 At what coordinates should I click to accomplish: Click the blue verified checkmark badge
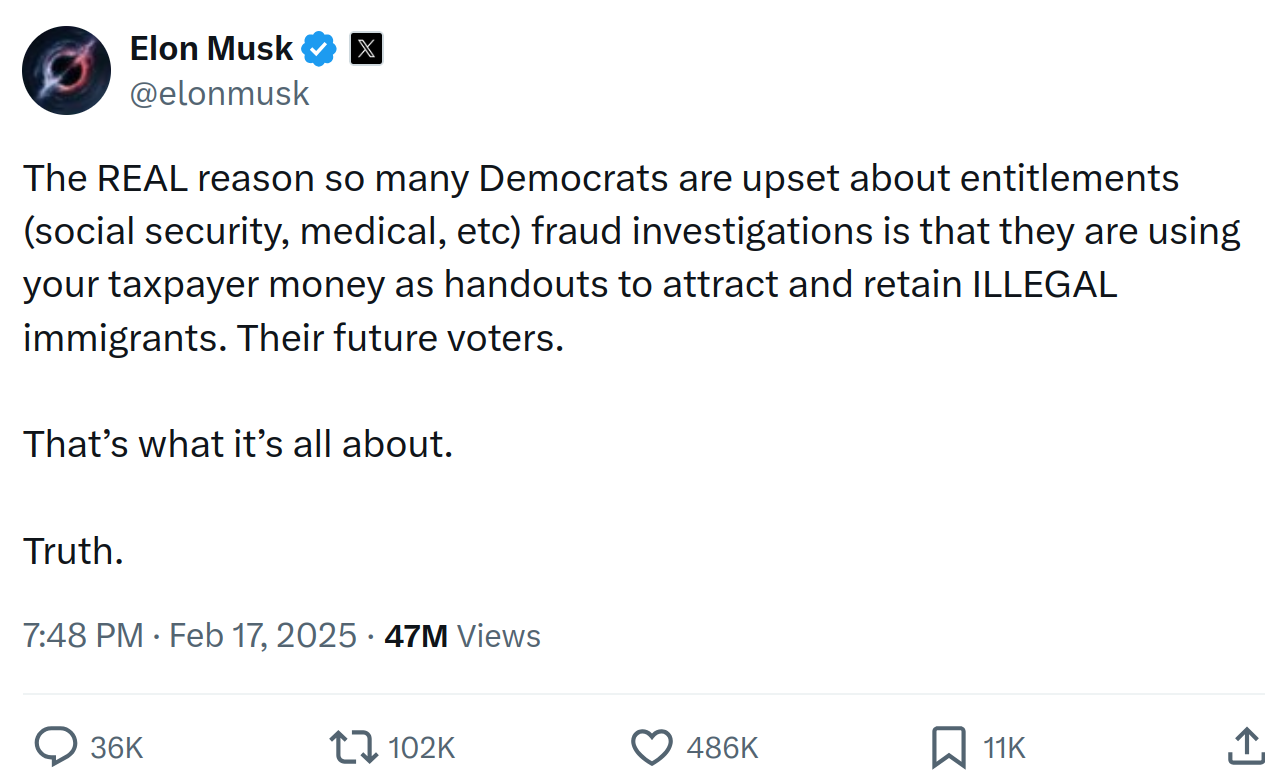click(320, 48)
